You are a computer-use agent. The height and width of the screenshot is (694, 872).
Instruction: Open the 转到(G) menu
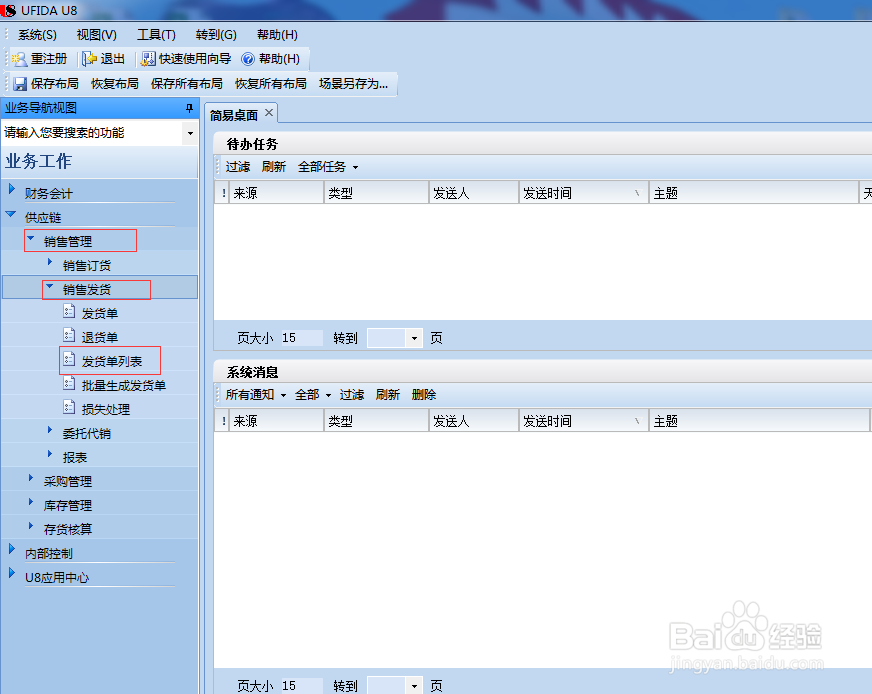(216, 35)
